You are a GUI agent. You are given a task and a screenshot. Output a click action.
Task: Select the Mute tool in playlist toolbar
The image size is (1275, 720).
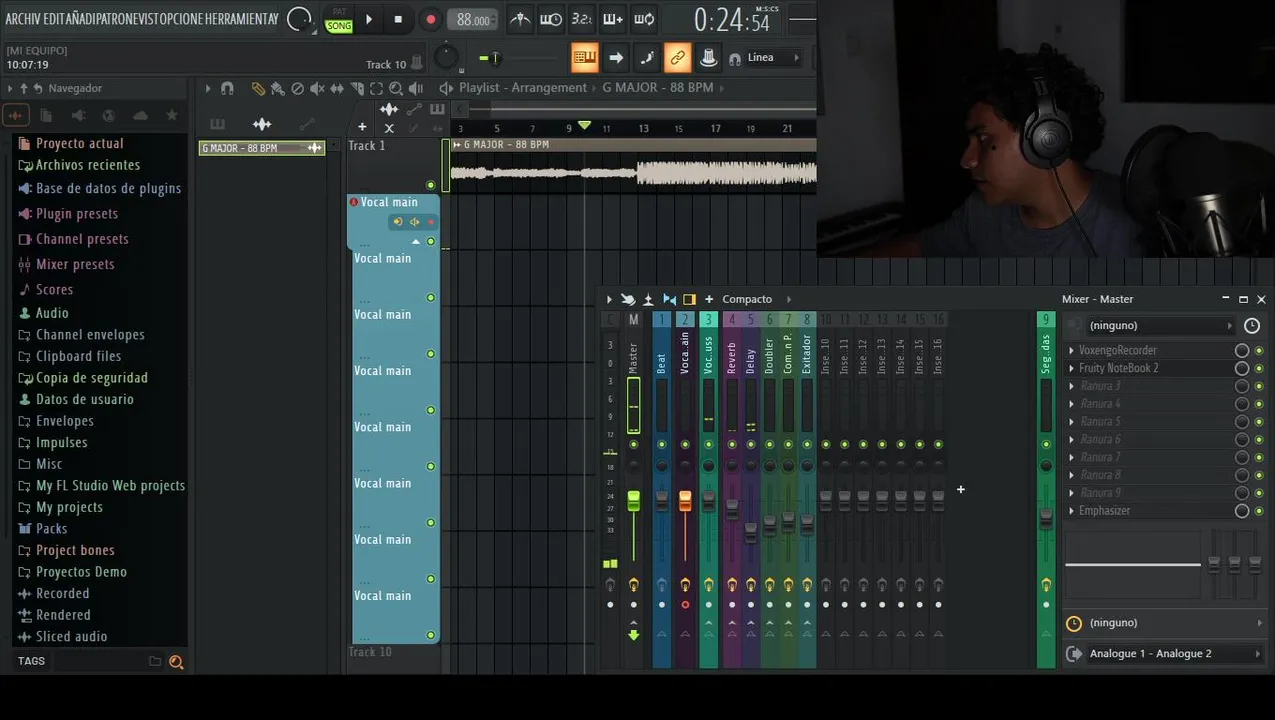[x=317, y=88]
